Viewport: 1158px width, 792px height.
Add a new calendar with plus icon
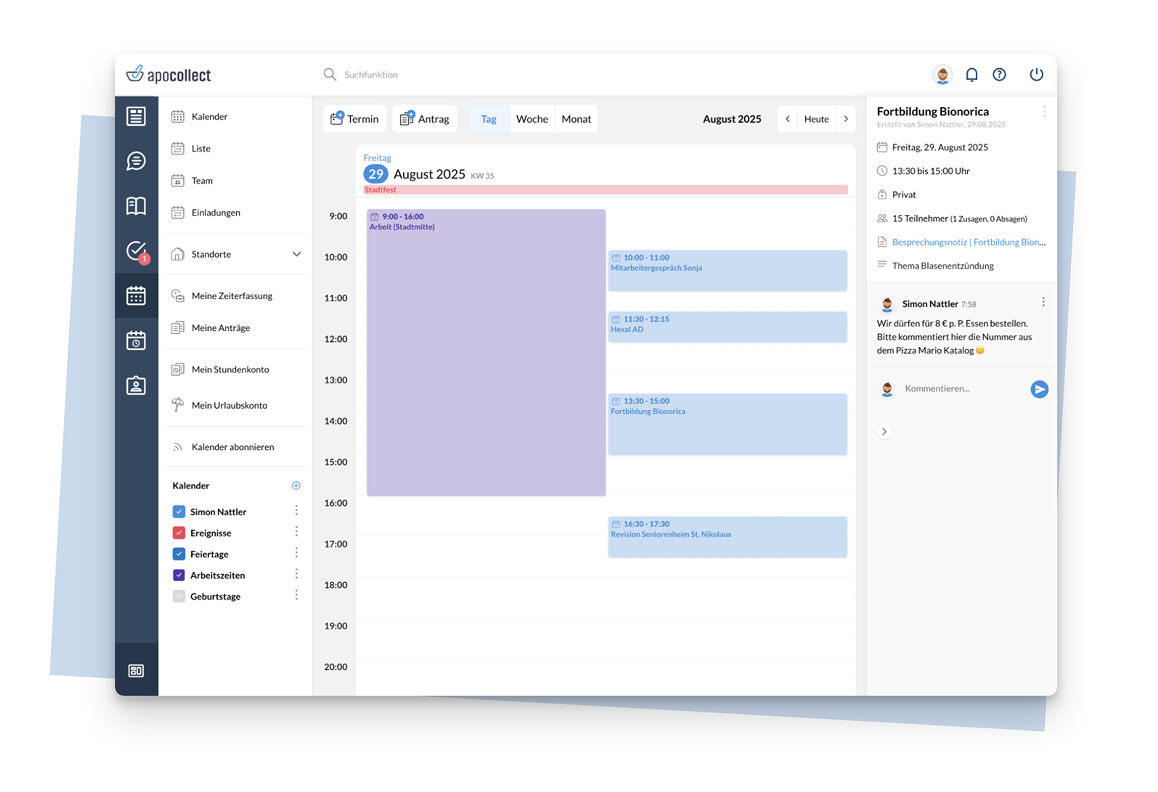tap(296, 486)
